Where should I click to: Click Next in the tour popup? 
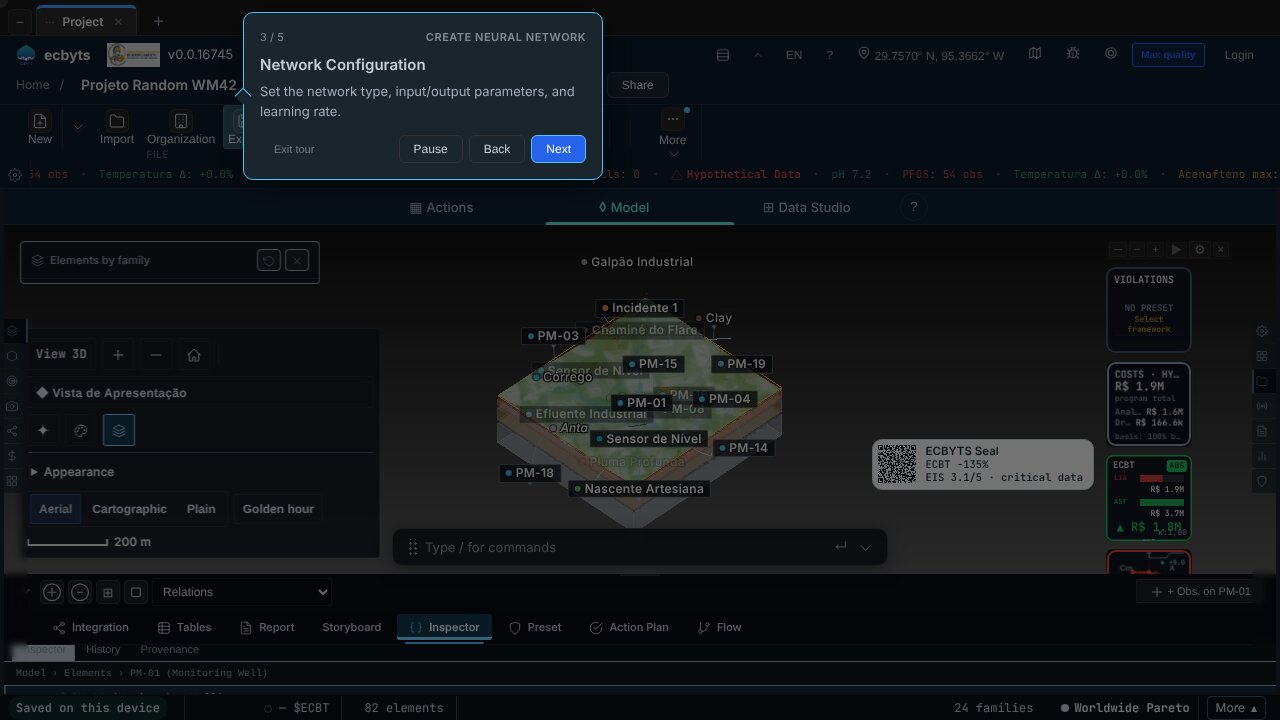[x=558, y=149]
